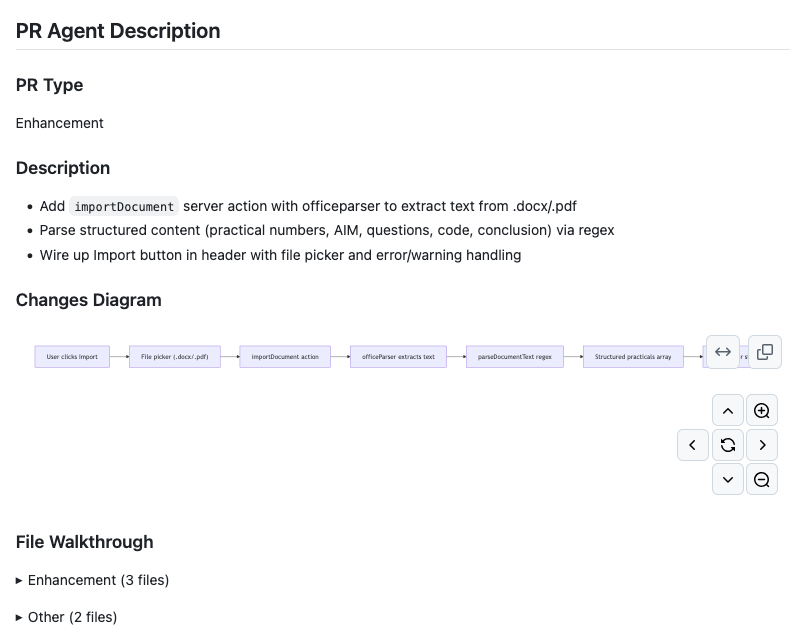Copy the diagram code with copy icon
Viewport: 806px width, 643px height.
click(x=765, y=352)
